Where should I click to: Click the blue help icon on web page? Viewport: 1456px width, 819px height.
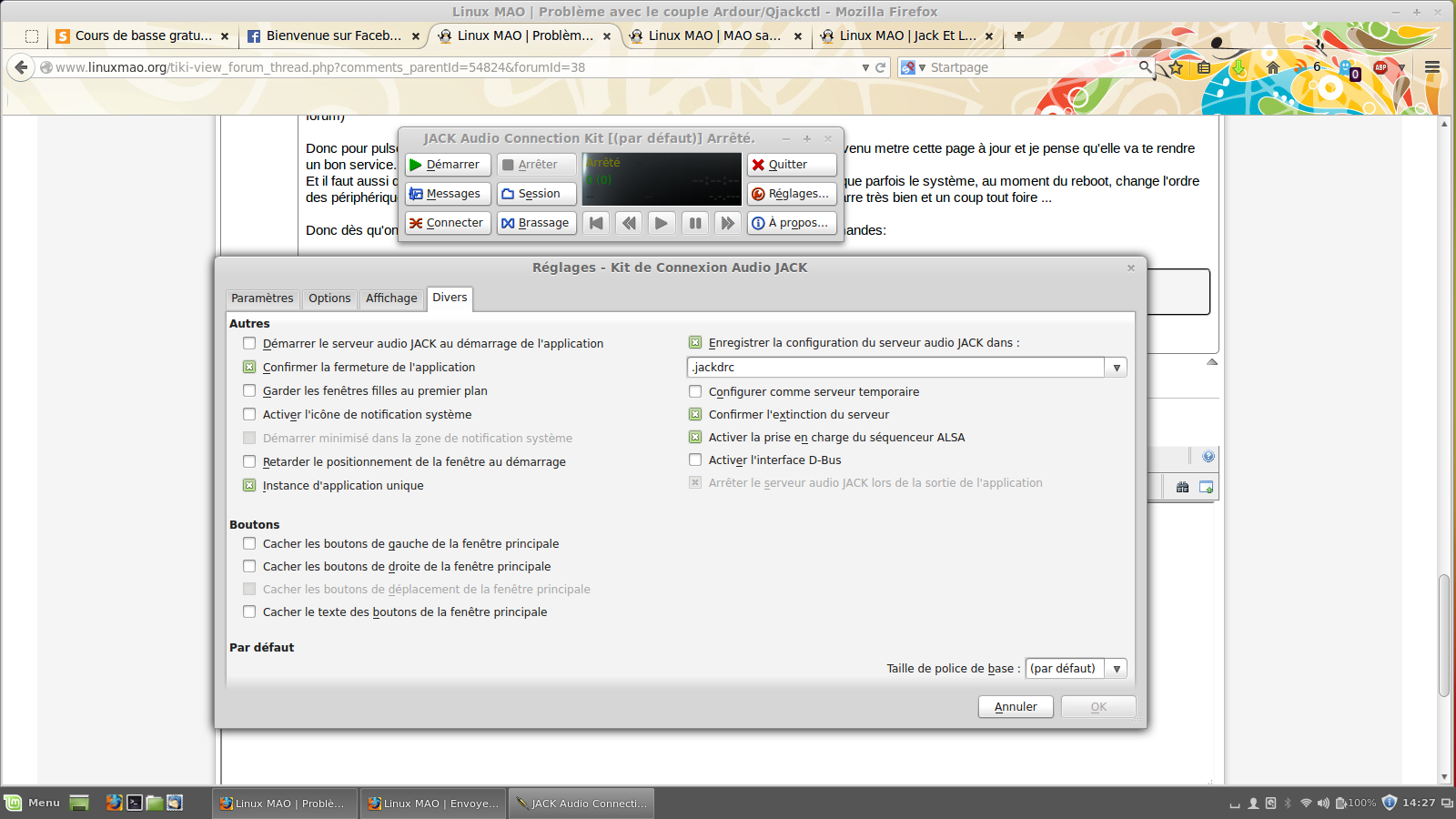(x=1208, y=457)
